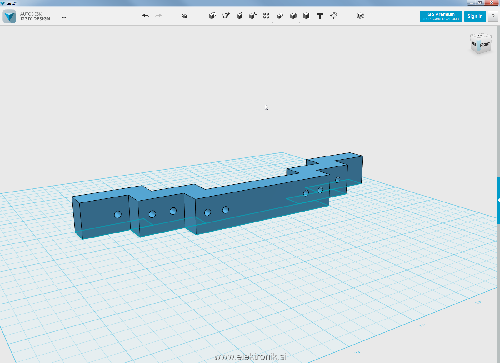Open the Modify tool icon
500x363 pixels.
tap(253, 16)
